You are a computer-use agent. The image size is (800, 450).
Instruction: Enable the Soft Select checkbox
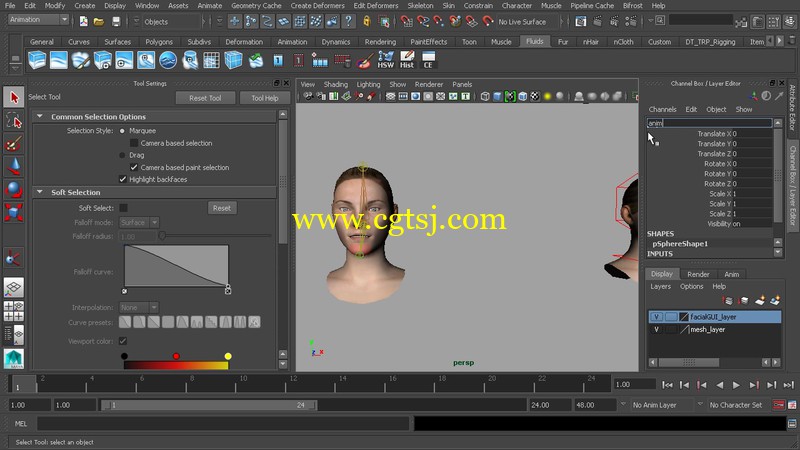click(x=123, y=208)
